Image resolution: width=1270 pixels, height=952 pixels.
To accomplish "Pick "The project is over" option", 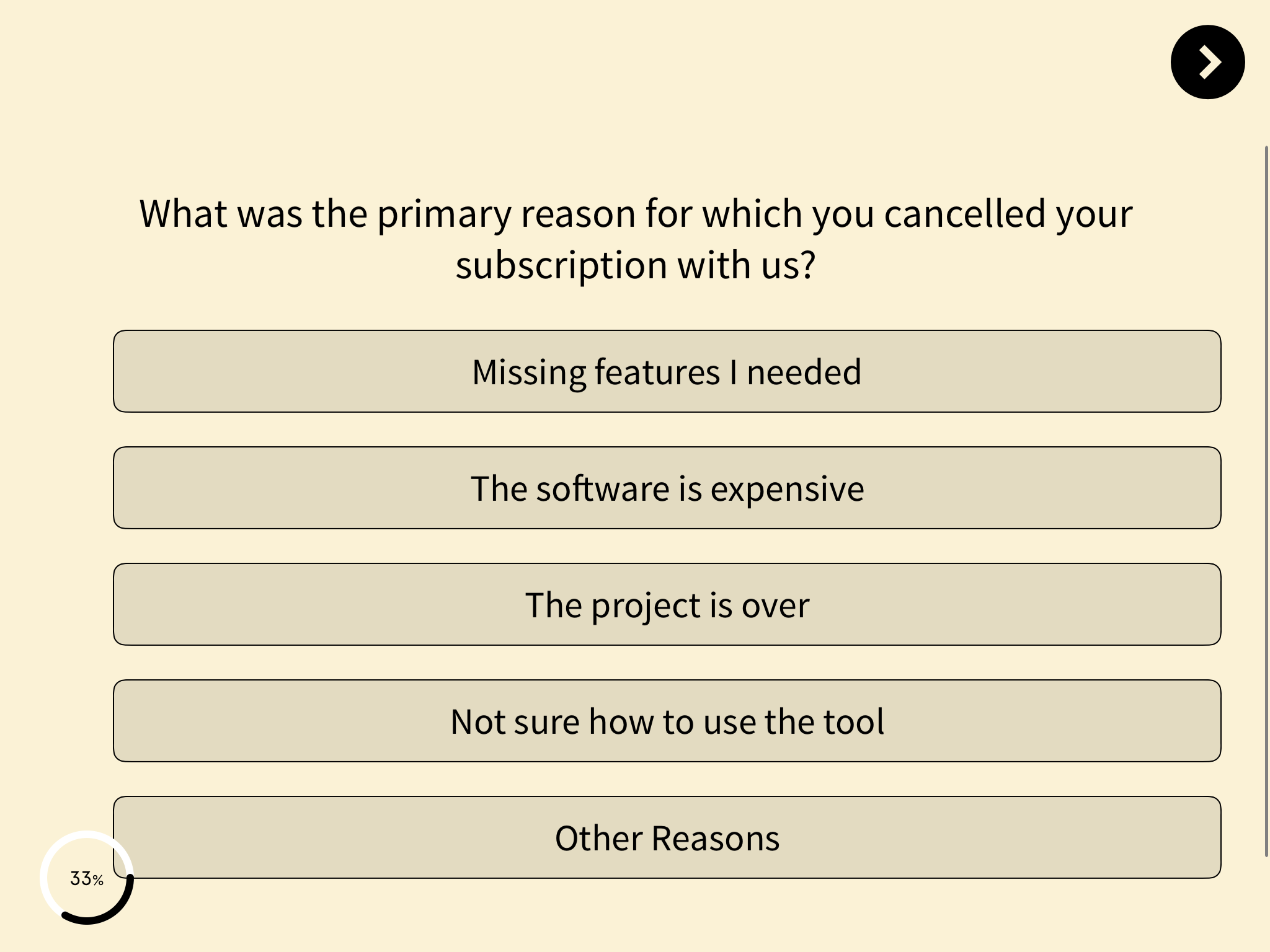I will 667,604.
